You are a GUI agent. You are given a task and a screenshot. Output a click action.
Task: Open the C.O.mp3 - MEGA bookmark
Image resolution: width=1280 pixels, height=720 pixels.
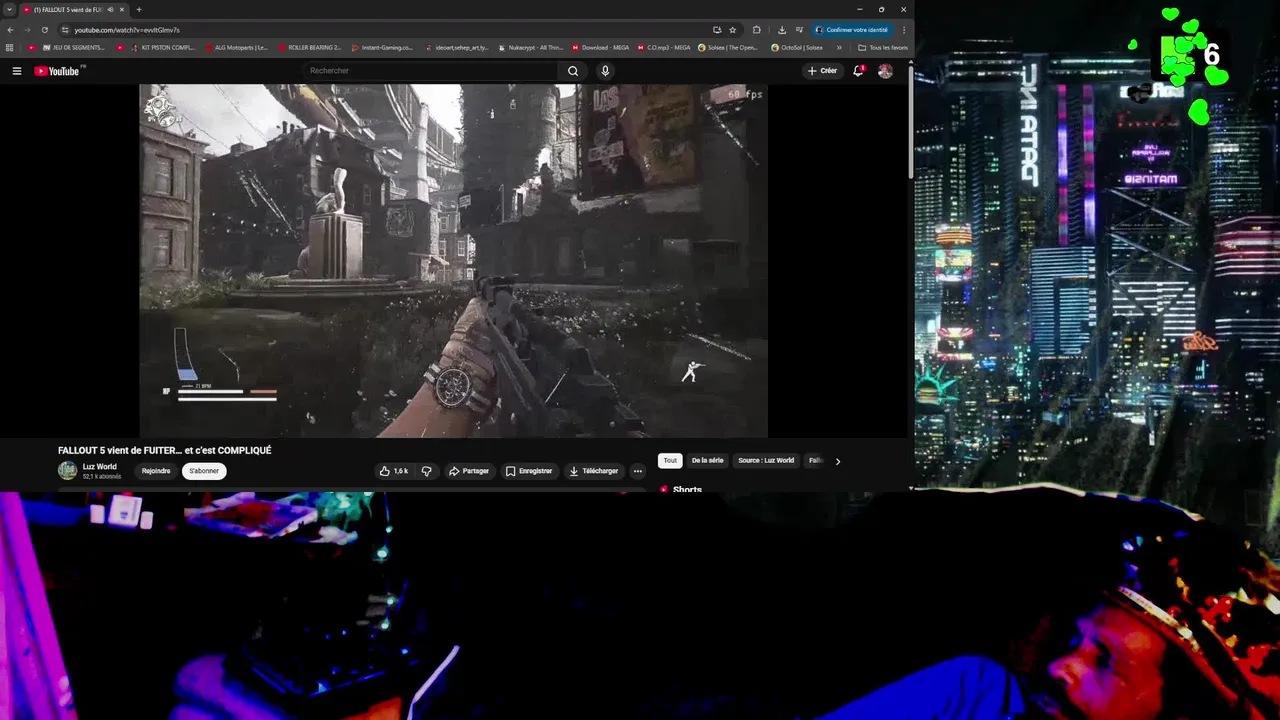(664, 48)
